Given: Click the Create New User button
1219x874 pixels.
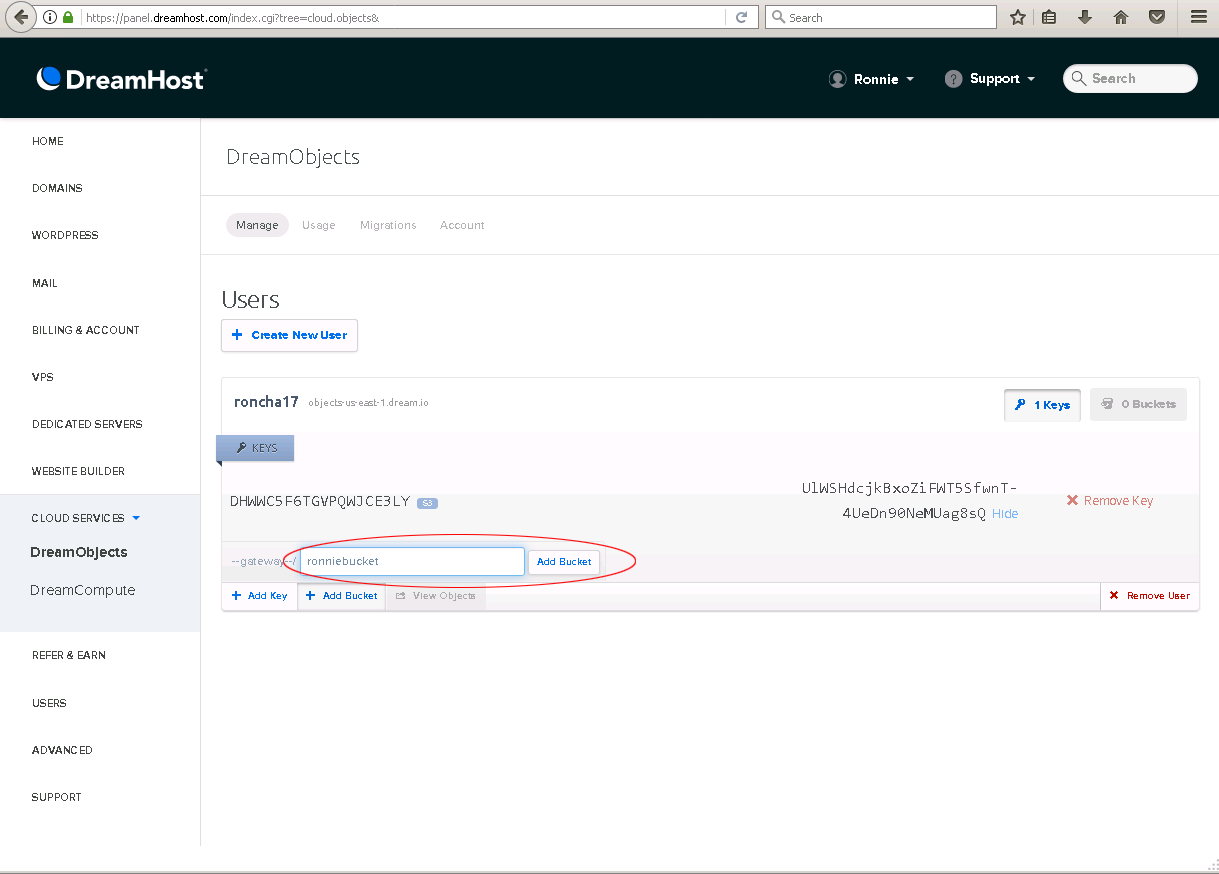Looking at the screenshot, I should point(289,335).
